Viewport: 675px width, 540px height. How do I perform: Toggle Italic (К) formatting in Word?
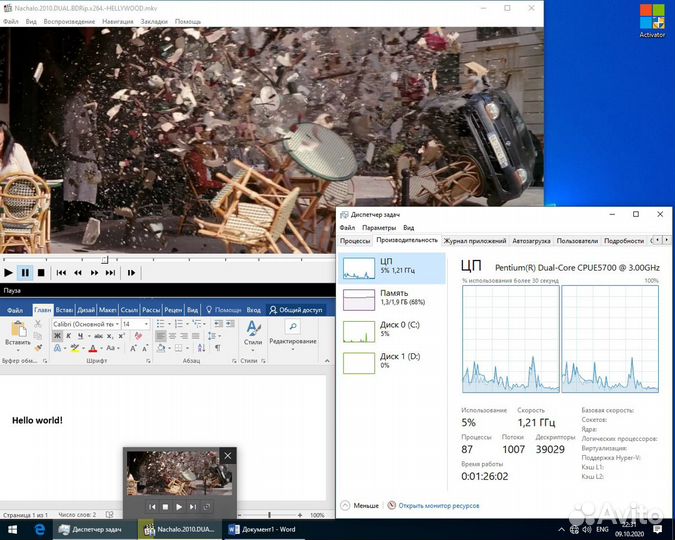tap(68, 335)
